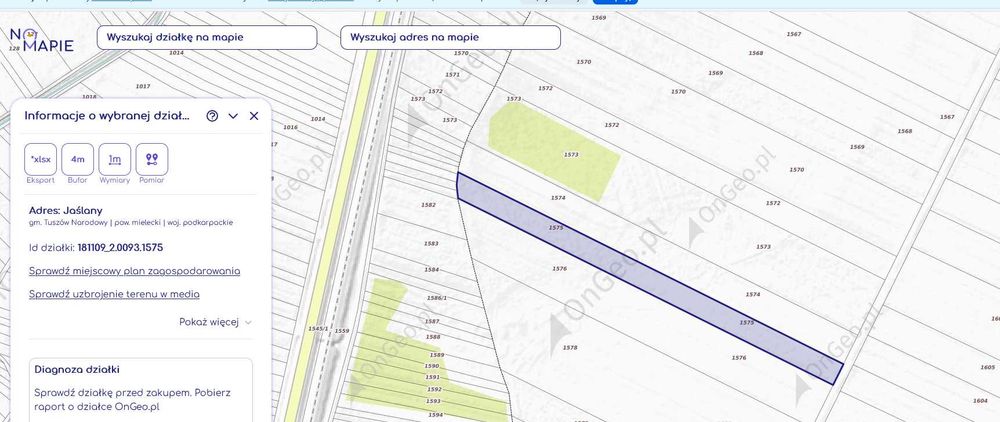Select parcel 1584 on the map
1000x422 pixels.
point(432,270)
